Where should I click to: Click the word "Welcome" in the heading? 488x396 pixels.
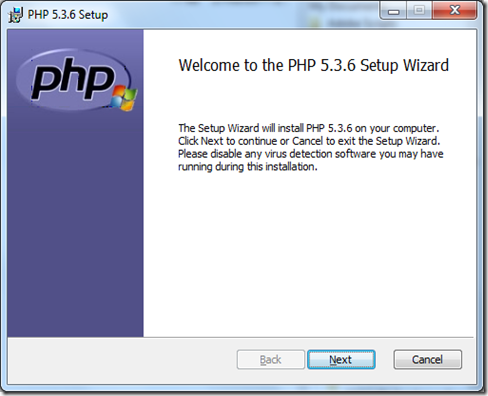(x=209, y=65)
